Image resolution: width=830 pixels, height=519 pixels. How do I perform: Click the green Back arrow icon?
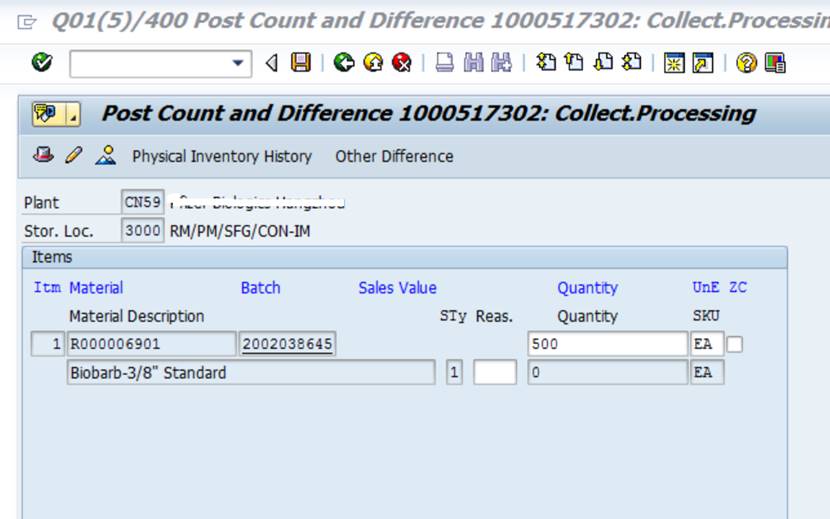(344, 62)
